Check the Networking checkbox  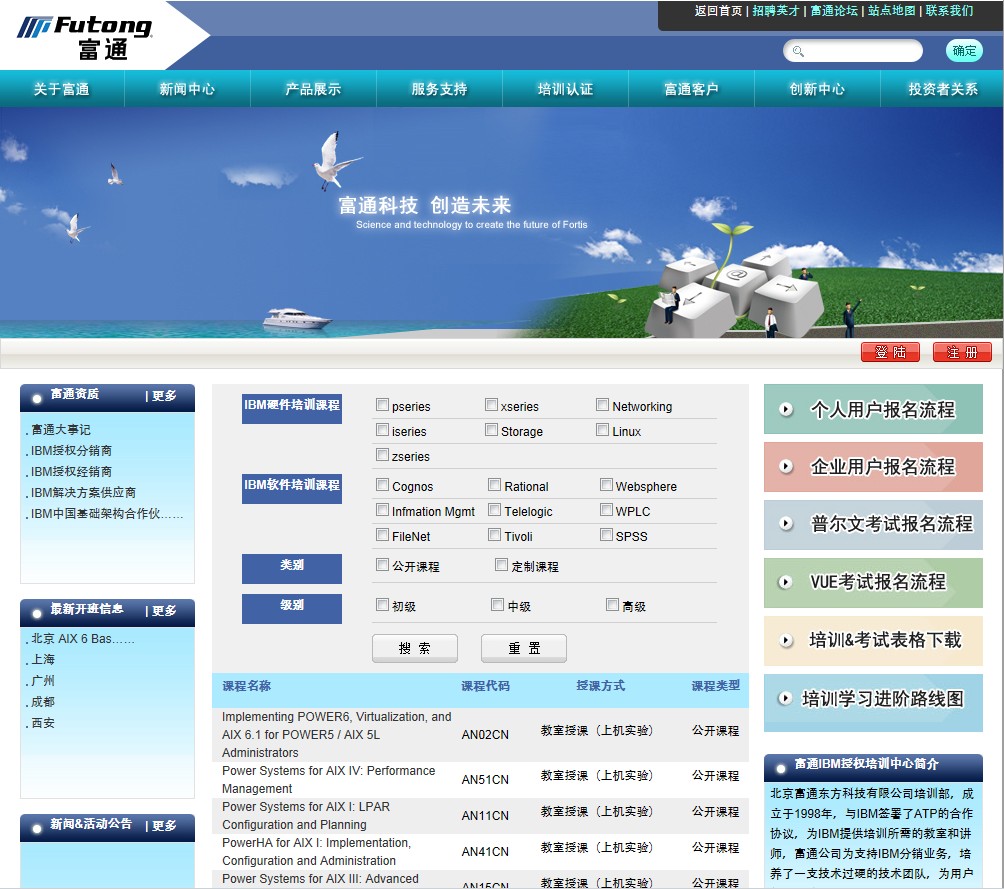pos(603,405)
